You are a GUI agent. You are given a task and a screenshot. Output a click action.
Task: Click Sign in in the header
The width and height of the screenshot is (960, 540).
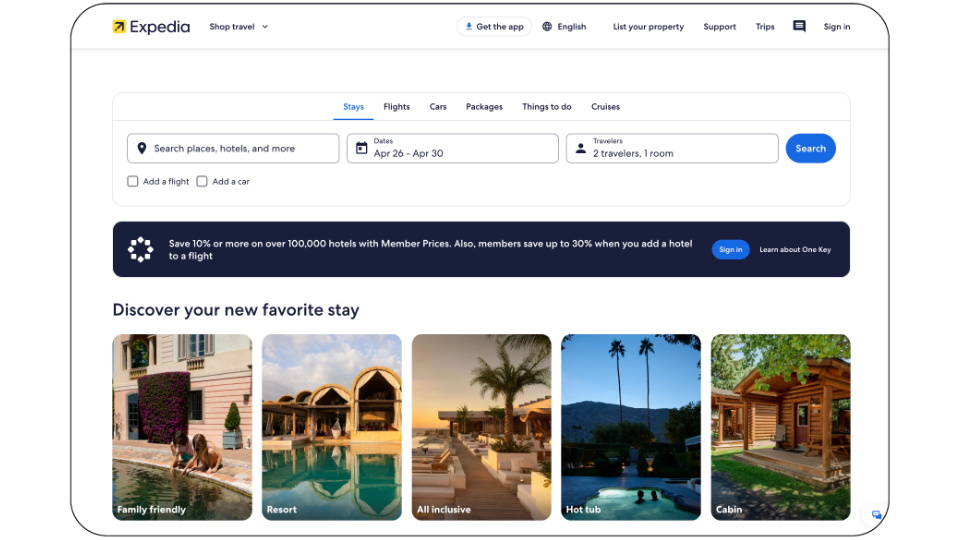pyautogui.click(x=836, y=26)
